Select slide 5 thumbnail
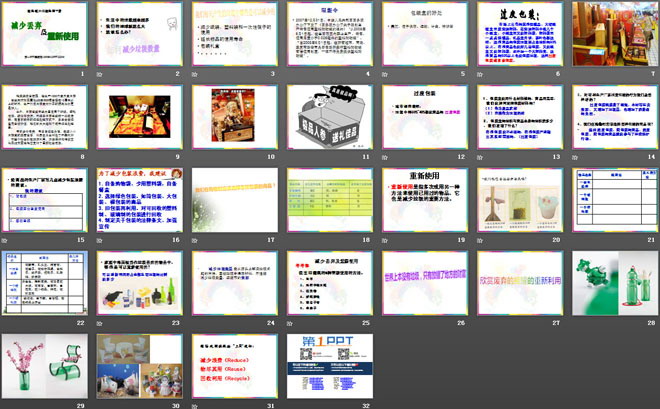Screen dimensions: 660x409 pyautogui.click(x=425, y=34)
